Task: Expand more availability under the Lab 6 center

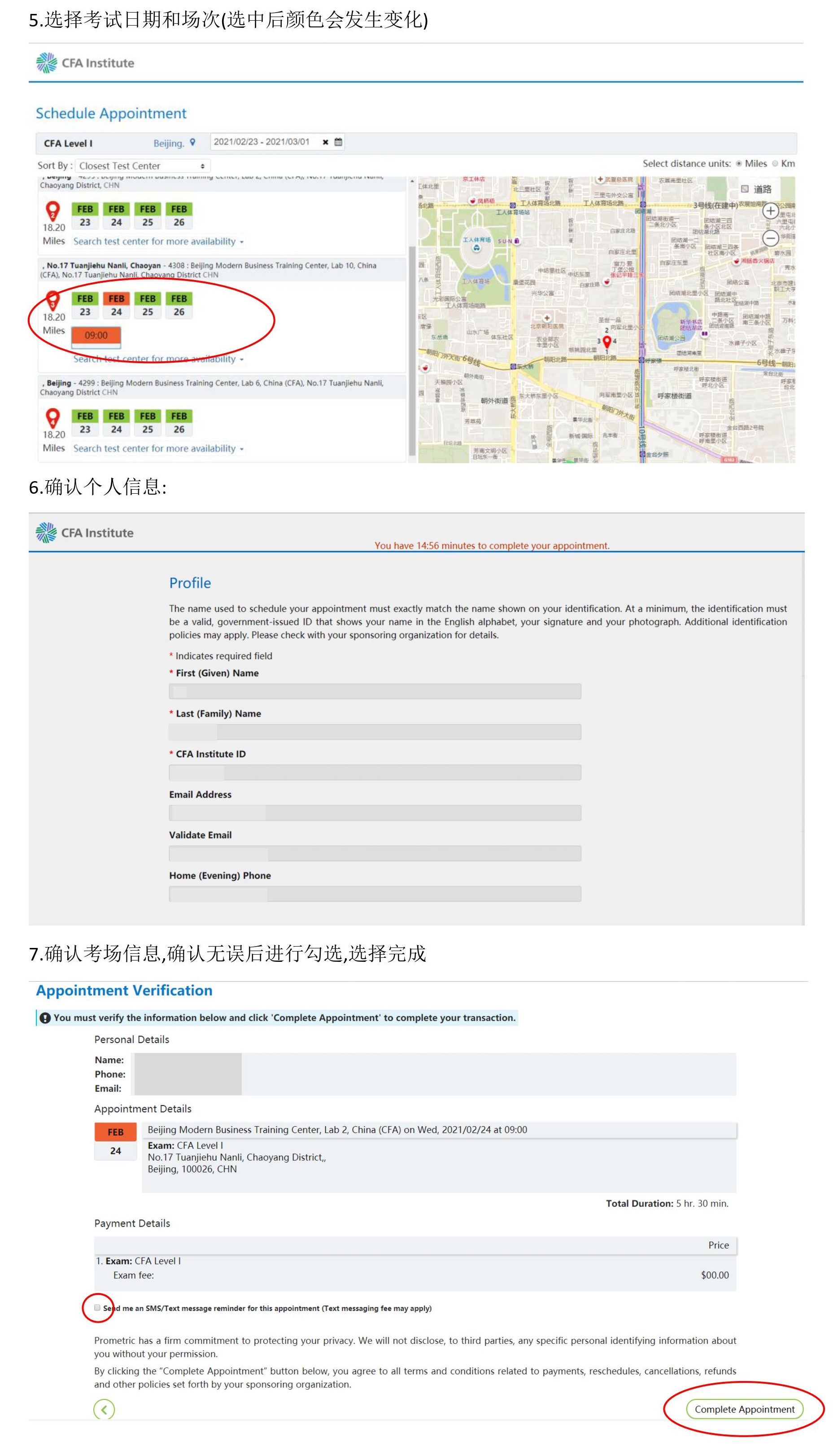Action: point(158,448)
